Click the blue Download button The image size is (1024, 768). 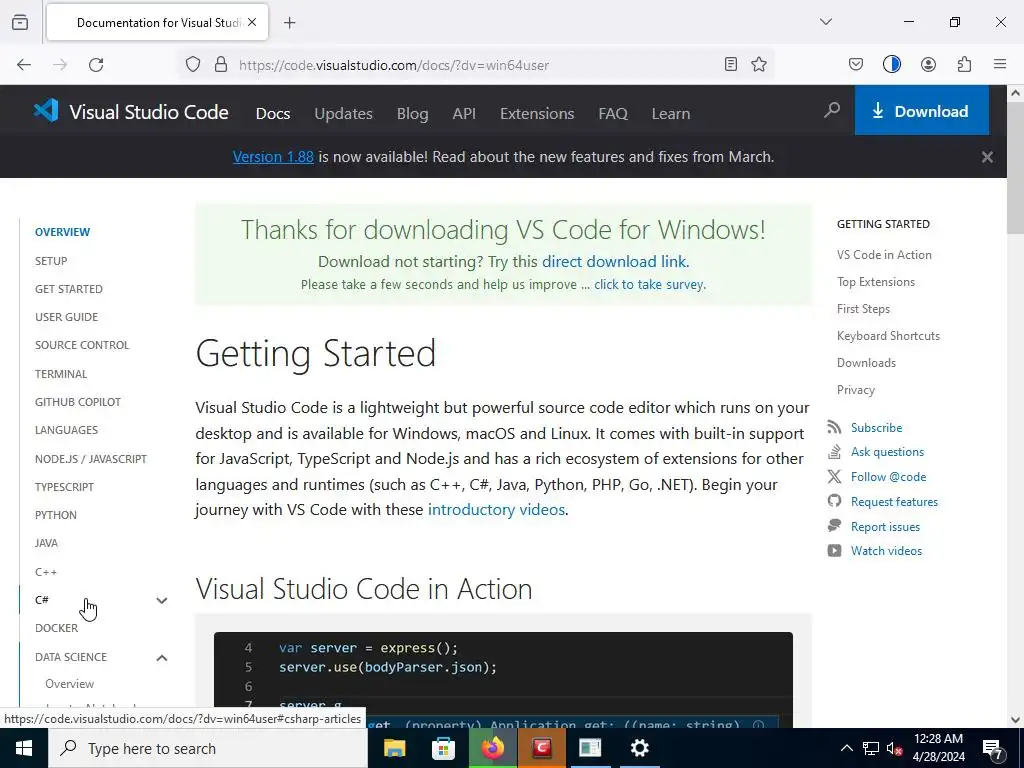(921, 111)
